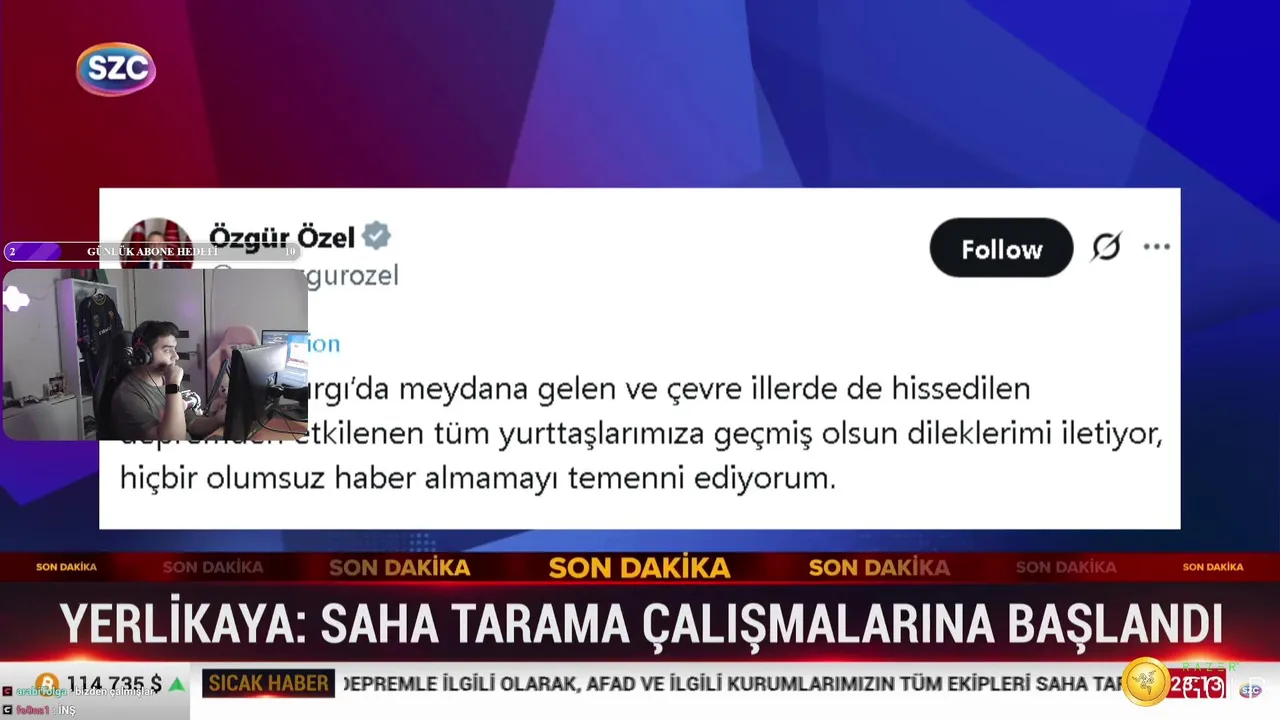Click the SZC channel logo
The width and height of the screenshot is (1280, 720).
click(x=116, y=69)
